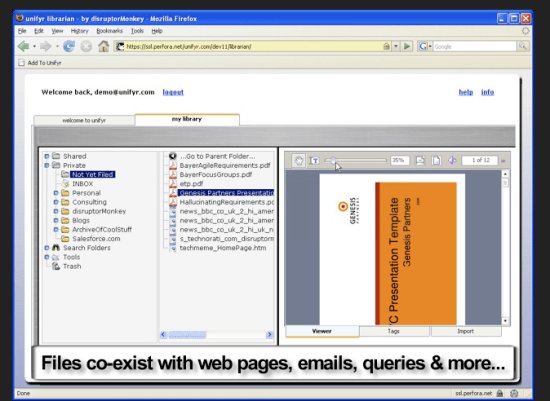Open the address bar history dropdown

coord(396,46)
